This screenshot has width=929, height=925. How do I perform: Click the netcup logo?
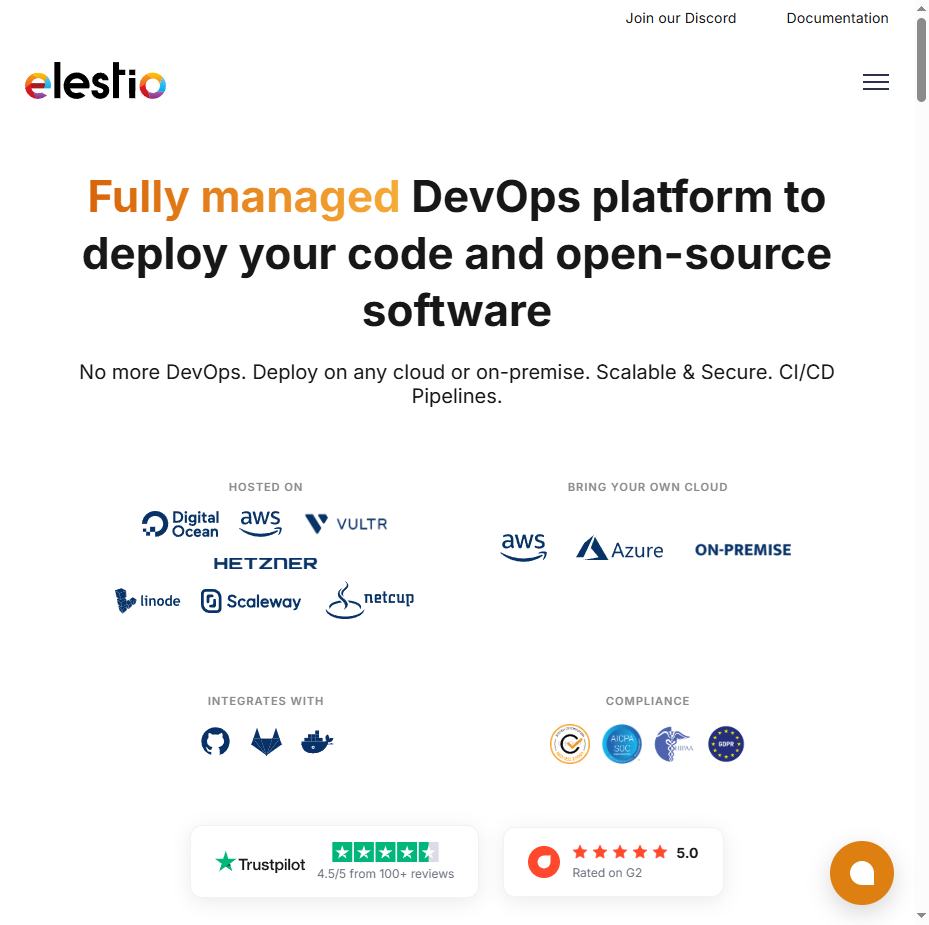(369, 600)
